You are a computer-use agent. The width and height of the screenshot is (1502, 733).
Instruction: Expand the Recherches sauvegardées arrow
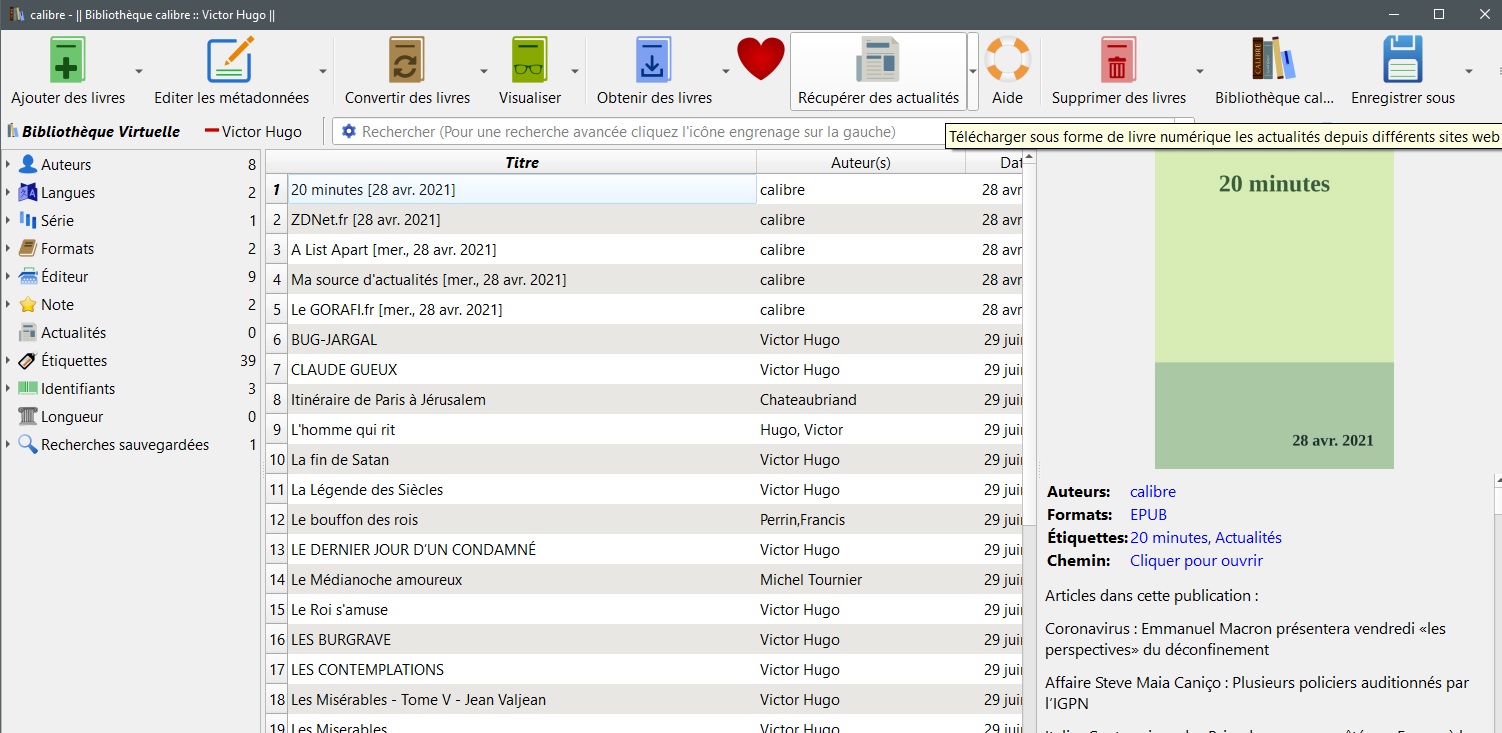pos(8,444)
